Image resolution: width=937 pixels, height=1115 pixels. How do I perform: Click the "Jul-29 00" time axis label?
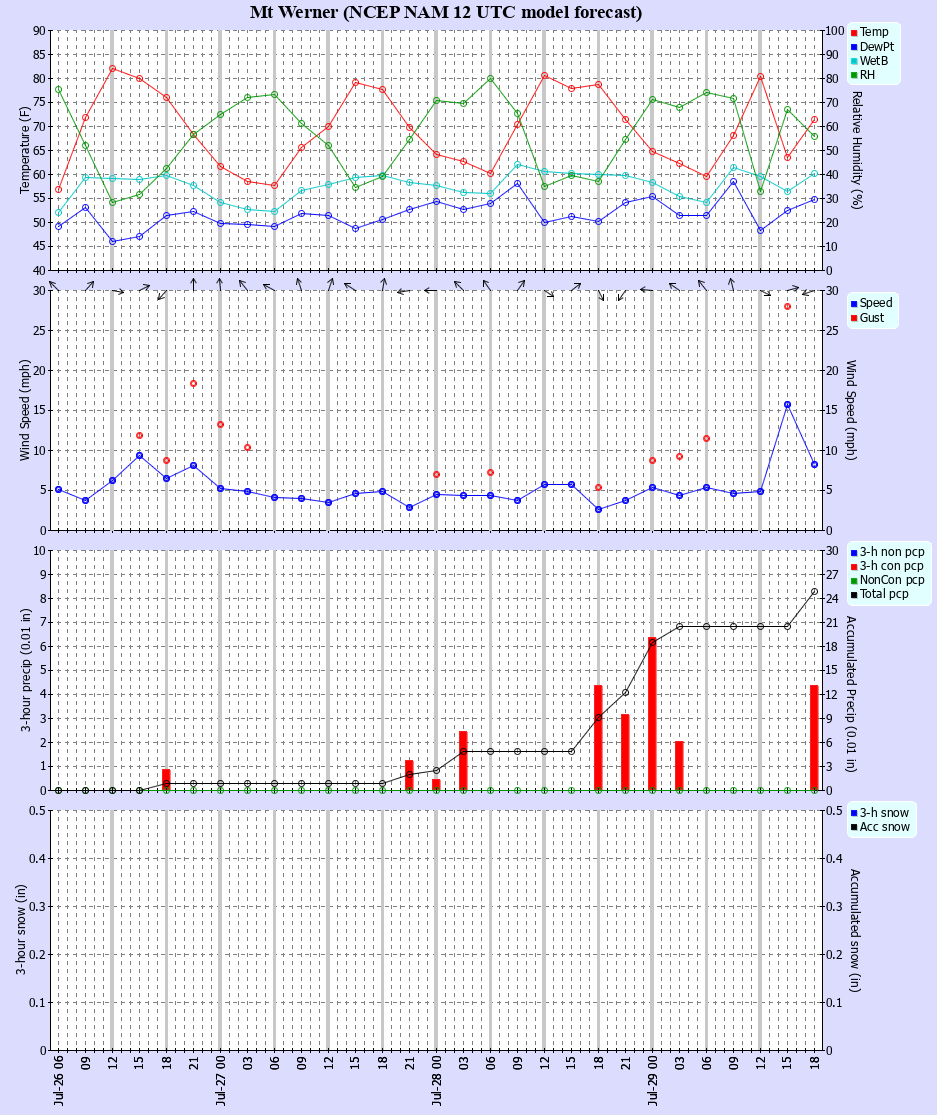[x=653, y=1081]
